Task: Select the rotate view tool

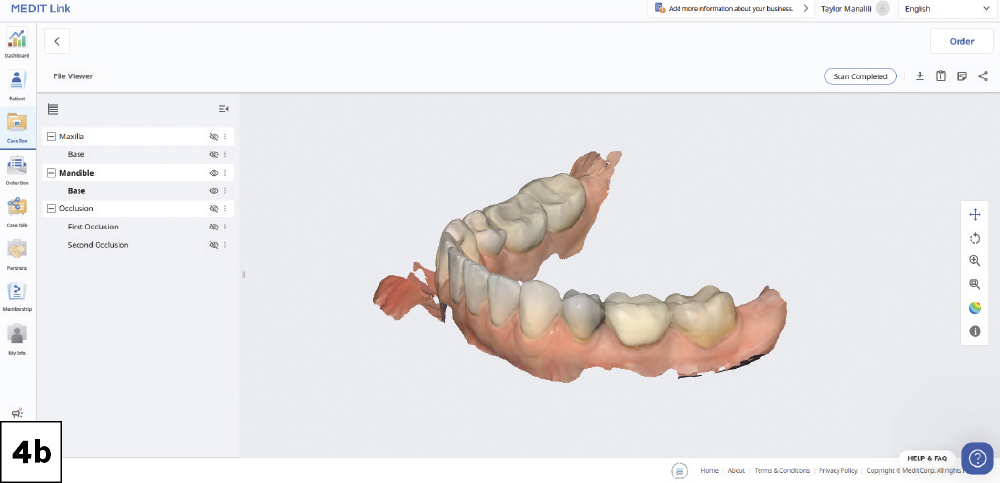Action: [x=975, y=238]
